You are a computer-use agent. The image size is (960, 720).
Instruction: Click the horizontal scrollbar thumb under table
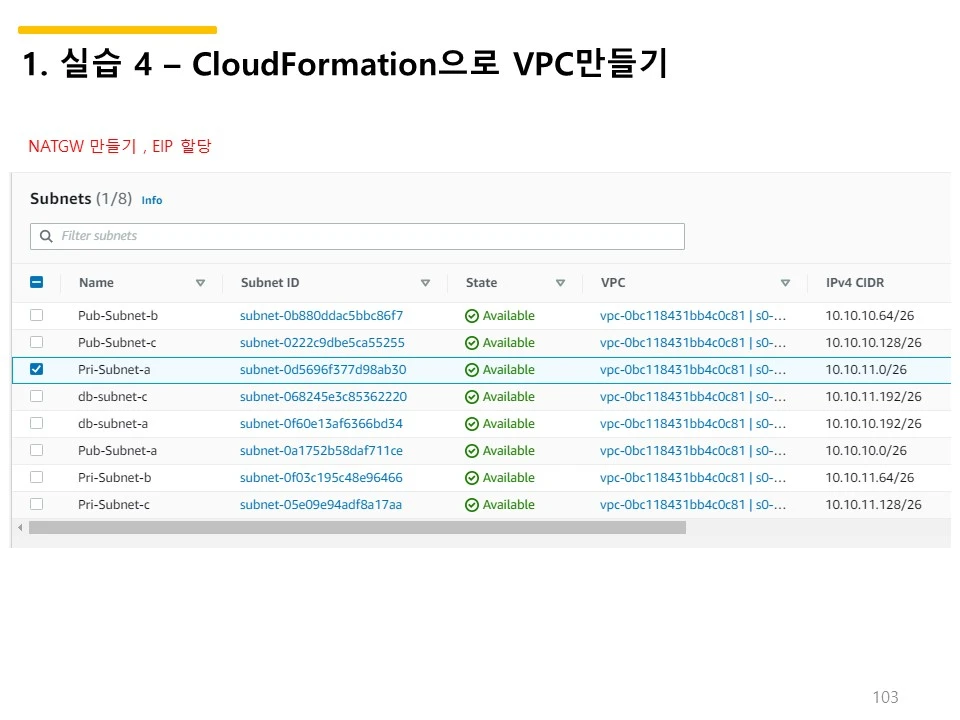point(357,527)
